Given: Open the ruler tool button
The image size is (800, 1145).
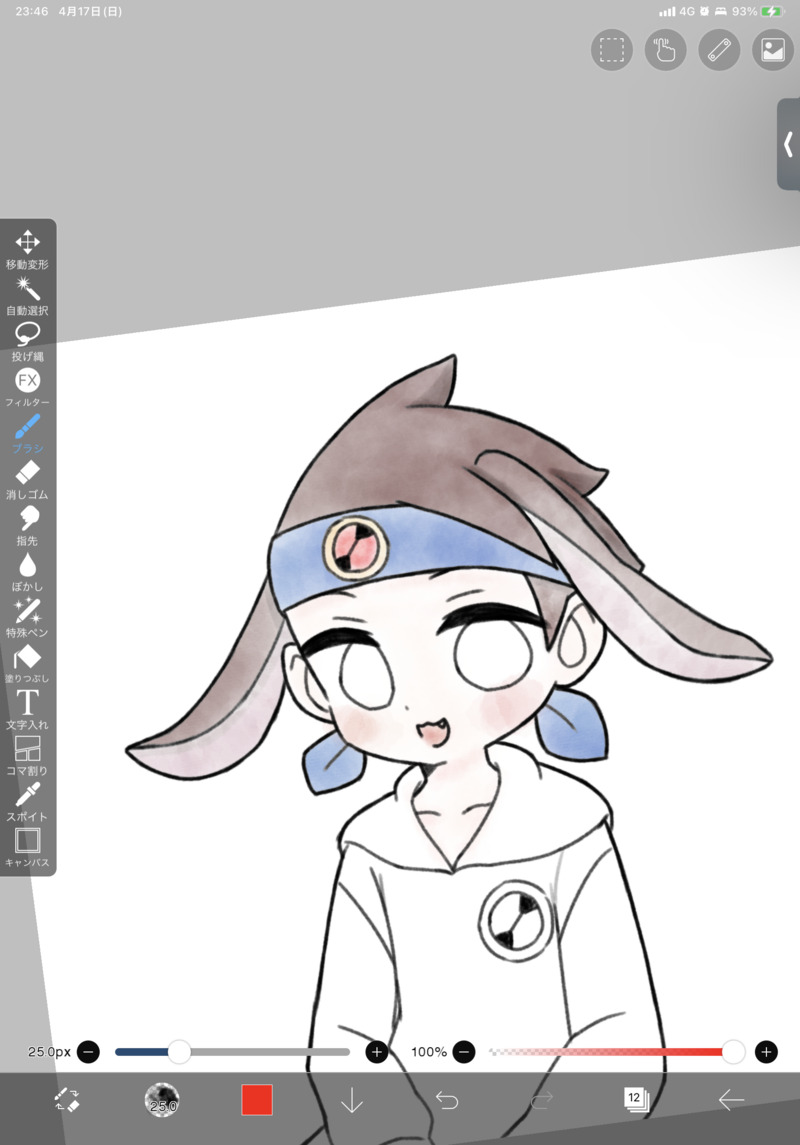Looking at the screenshot, I should (720, 50).
